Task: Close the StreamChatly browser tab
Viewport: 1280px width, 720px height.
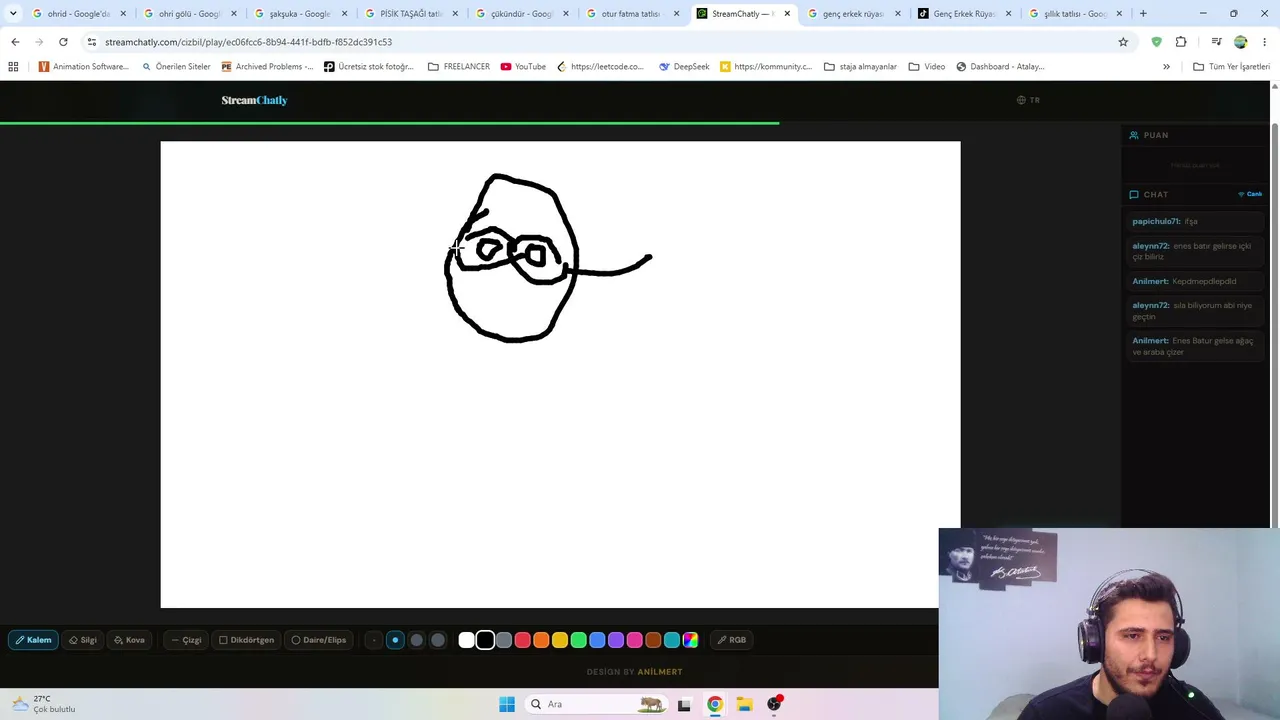Action: pos(787,14)
